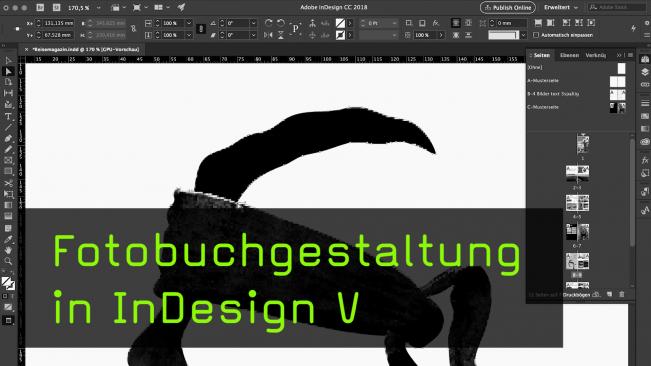651x366 pixels.
Task: Pick the Eyedropper tool
Action: (8, 239)
